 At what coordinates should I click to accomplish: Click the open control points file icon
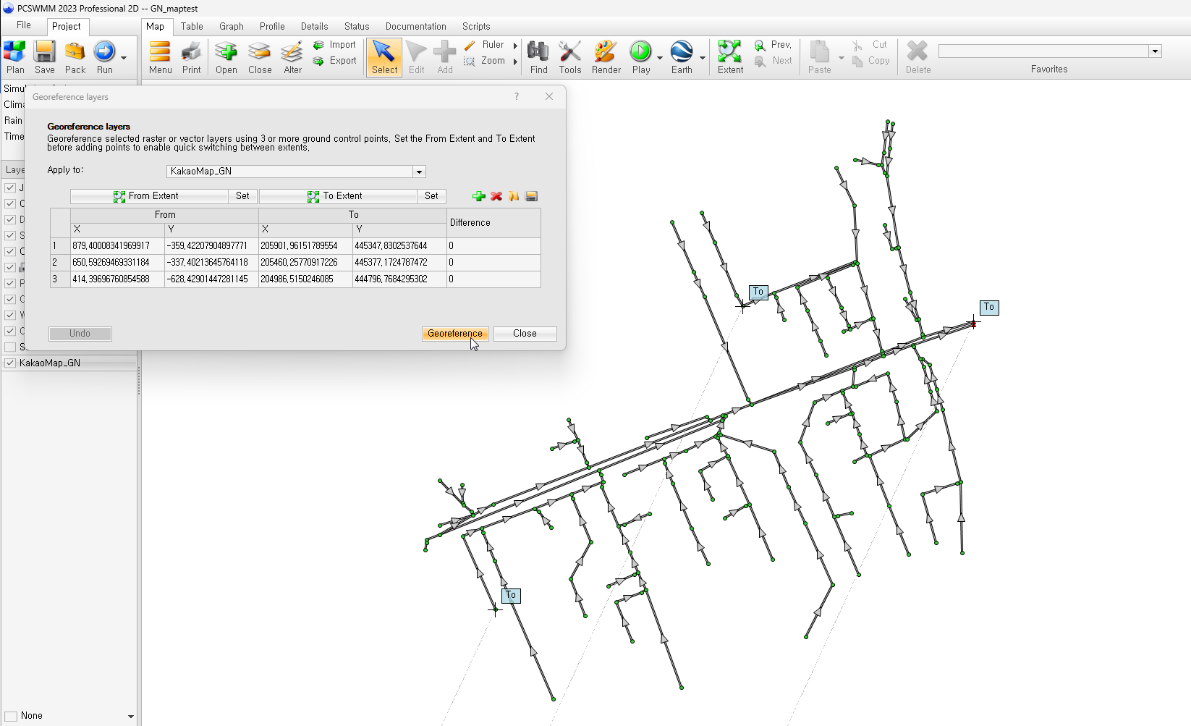pyautogui.click(x=513, y=196)
